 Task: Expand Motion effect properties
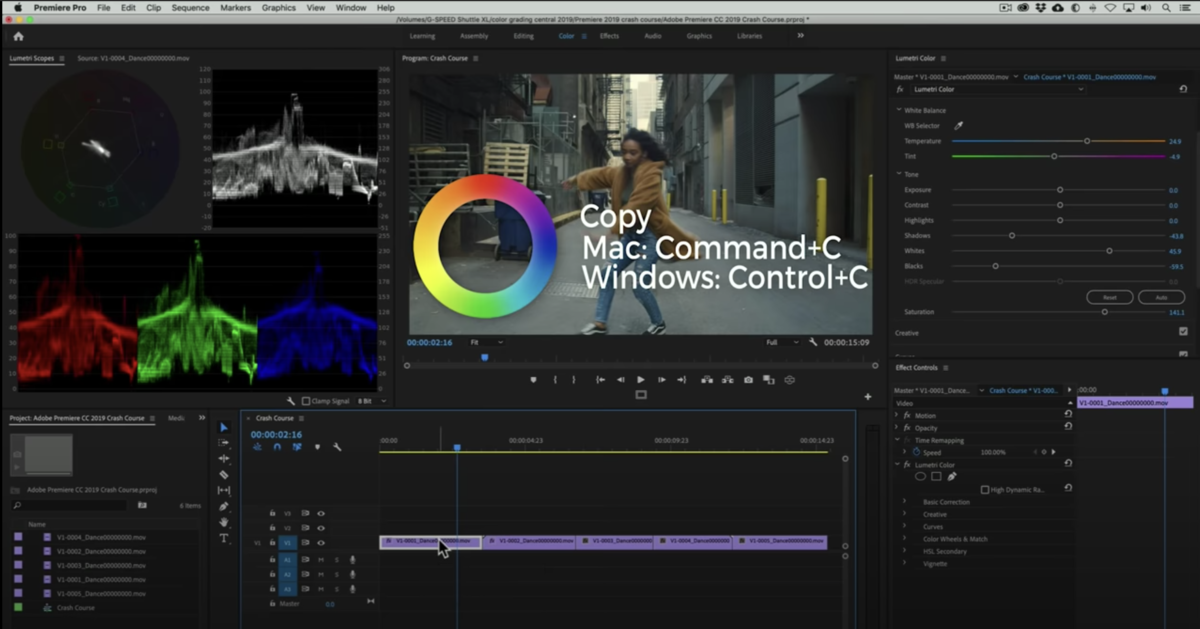[x=897, y=415]
